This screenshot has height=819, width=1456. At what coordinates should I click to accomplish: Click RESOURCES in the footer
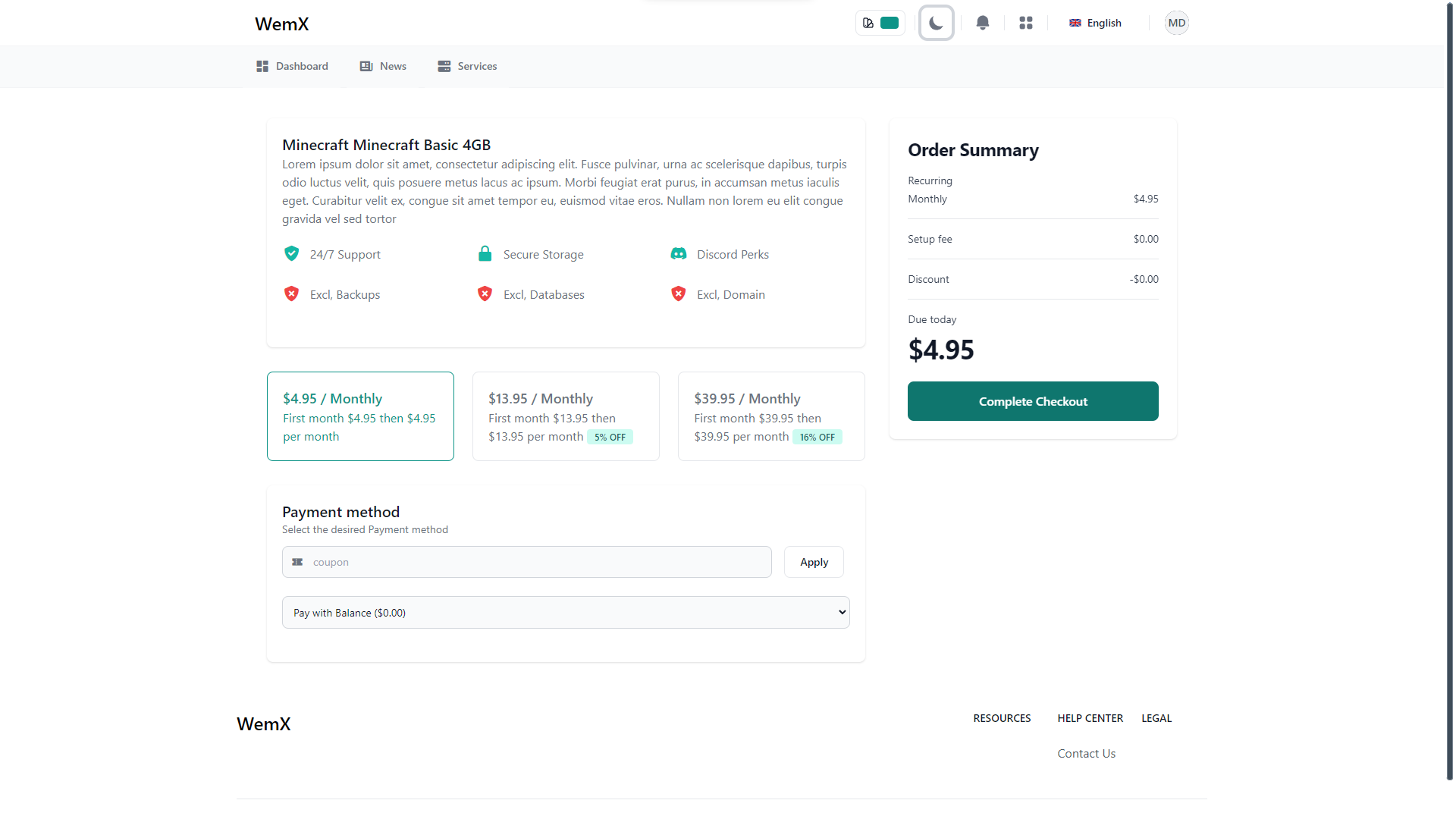(1002, 718)
